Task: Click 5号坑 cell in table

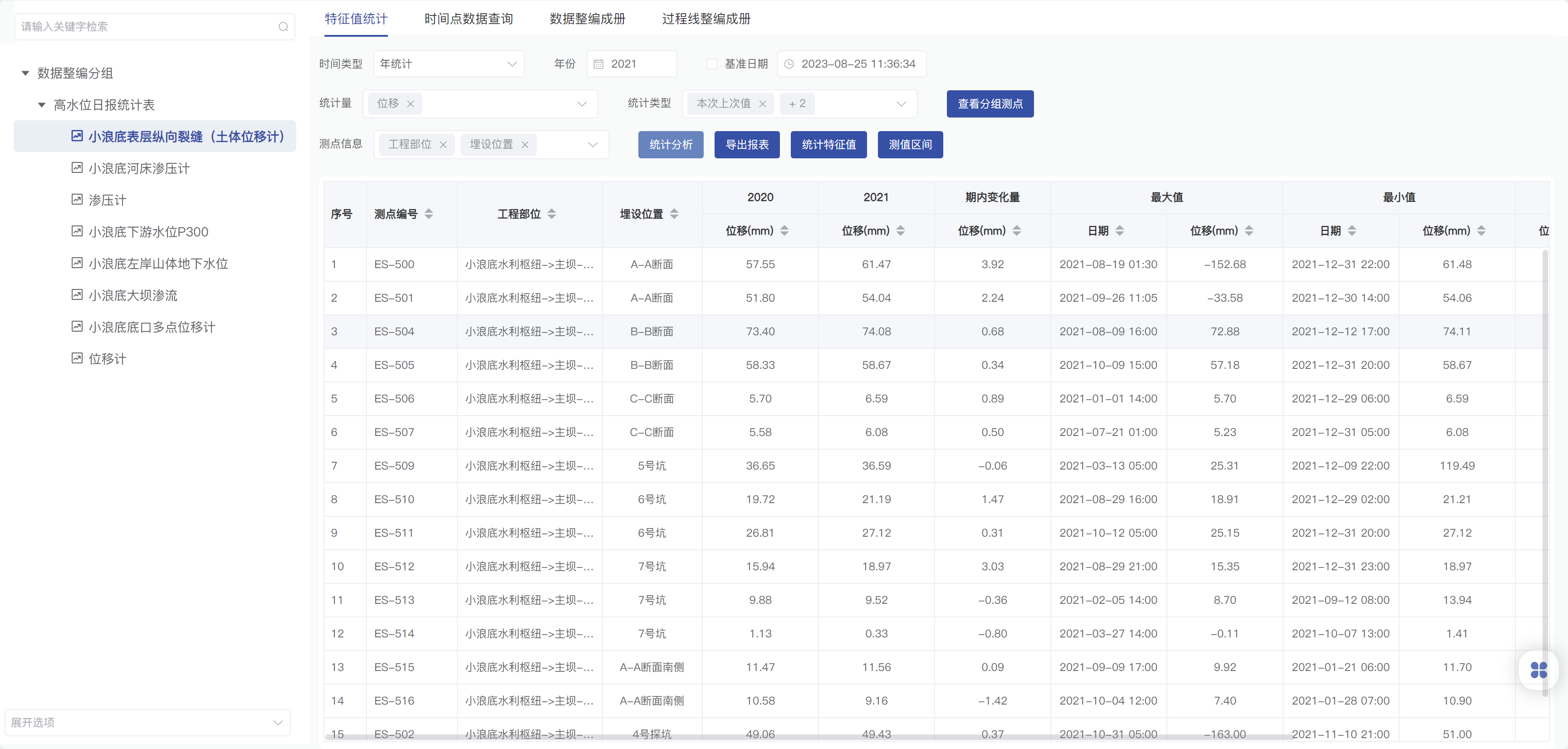Action: [652, 466]
